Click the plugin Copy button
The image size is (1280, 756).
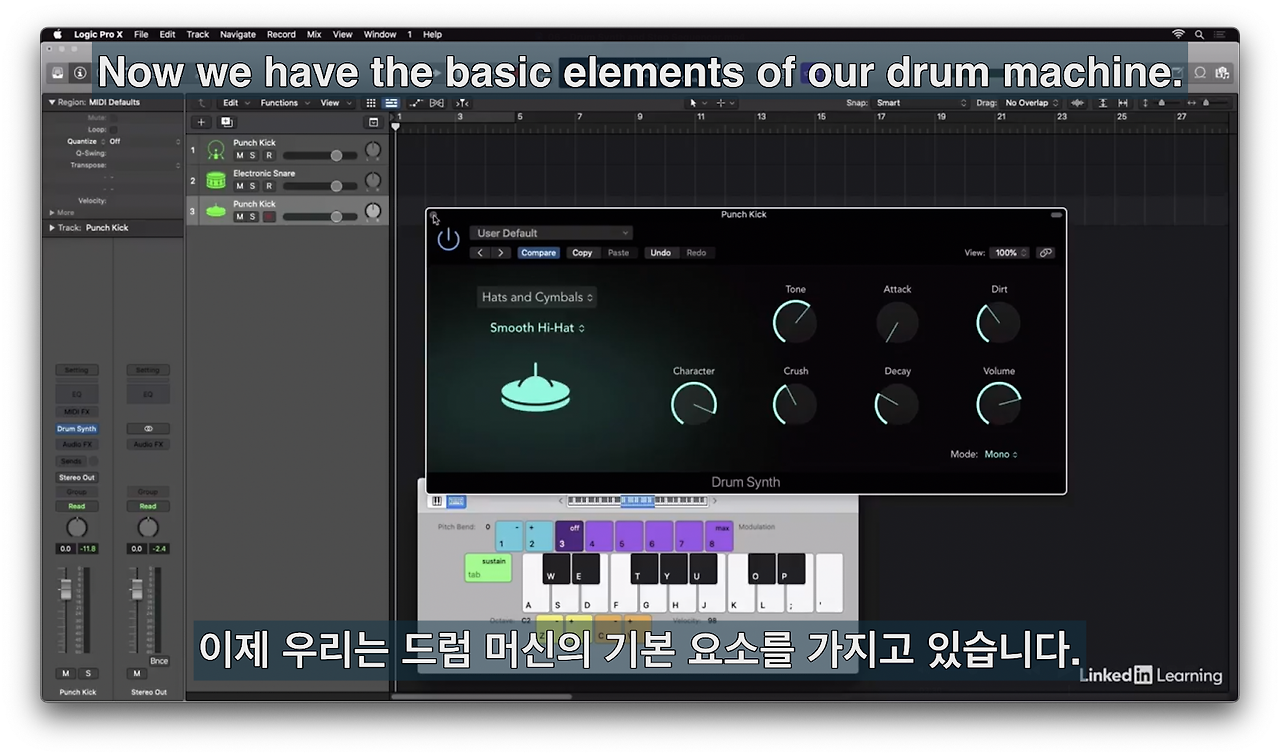[x=582, y=253]
